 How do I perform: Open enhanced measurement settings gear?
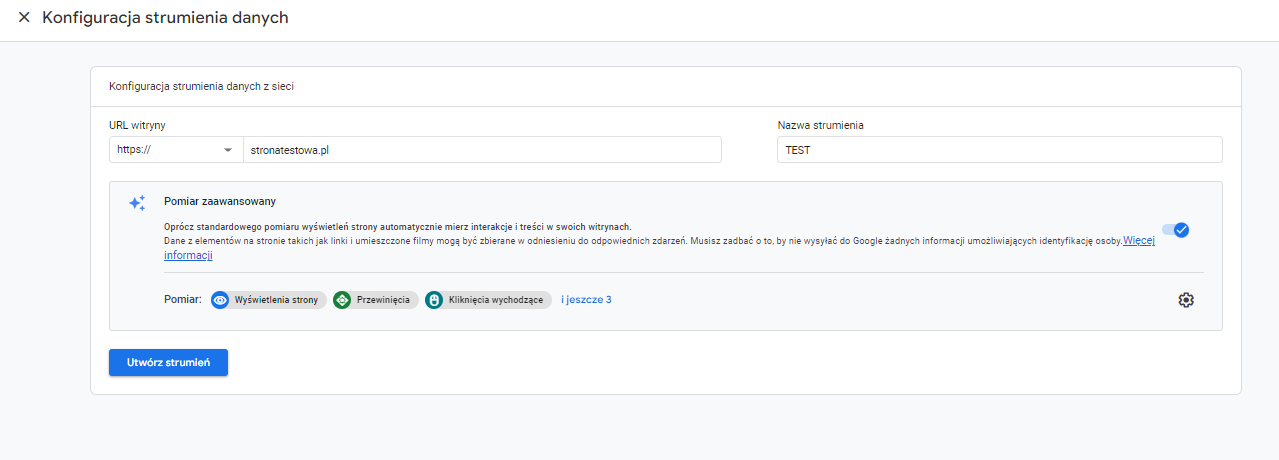[x=1186, y=300]
